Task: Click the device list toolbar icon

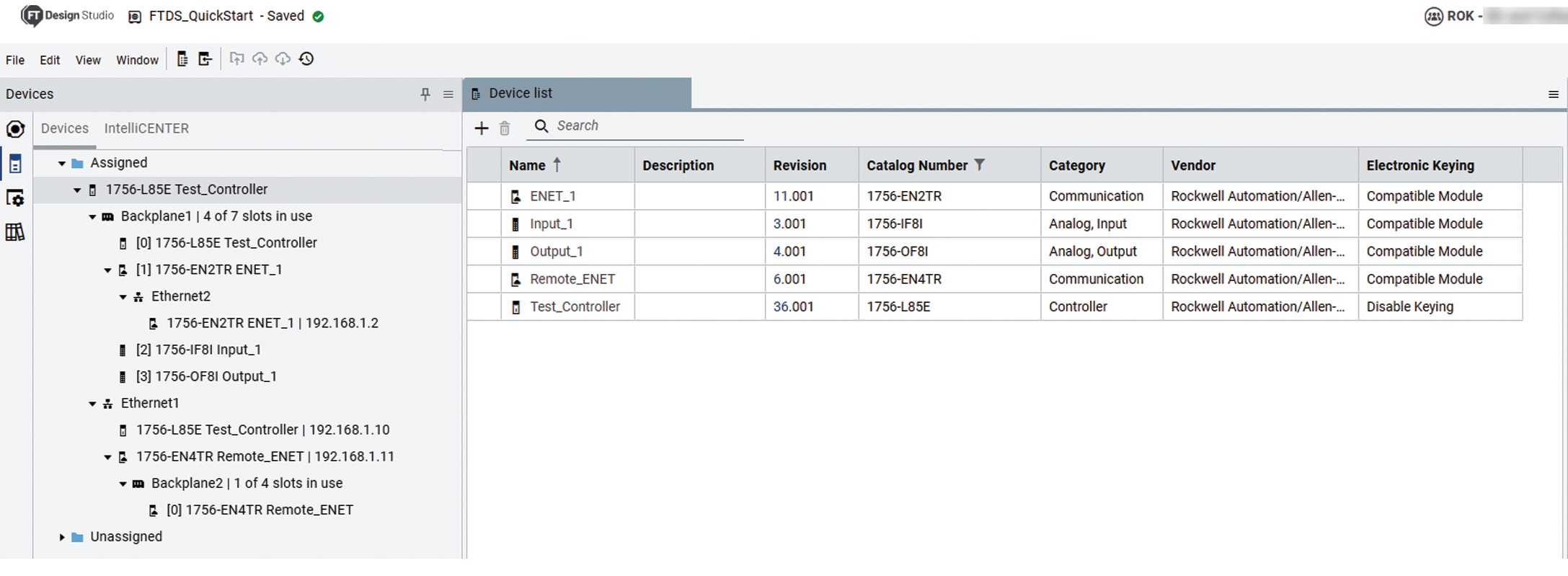Action: [182, 59]
